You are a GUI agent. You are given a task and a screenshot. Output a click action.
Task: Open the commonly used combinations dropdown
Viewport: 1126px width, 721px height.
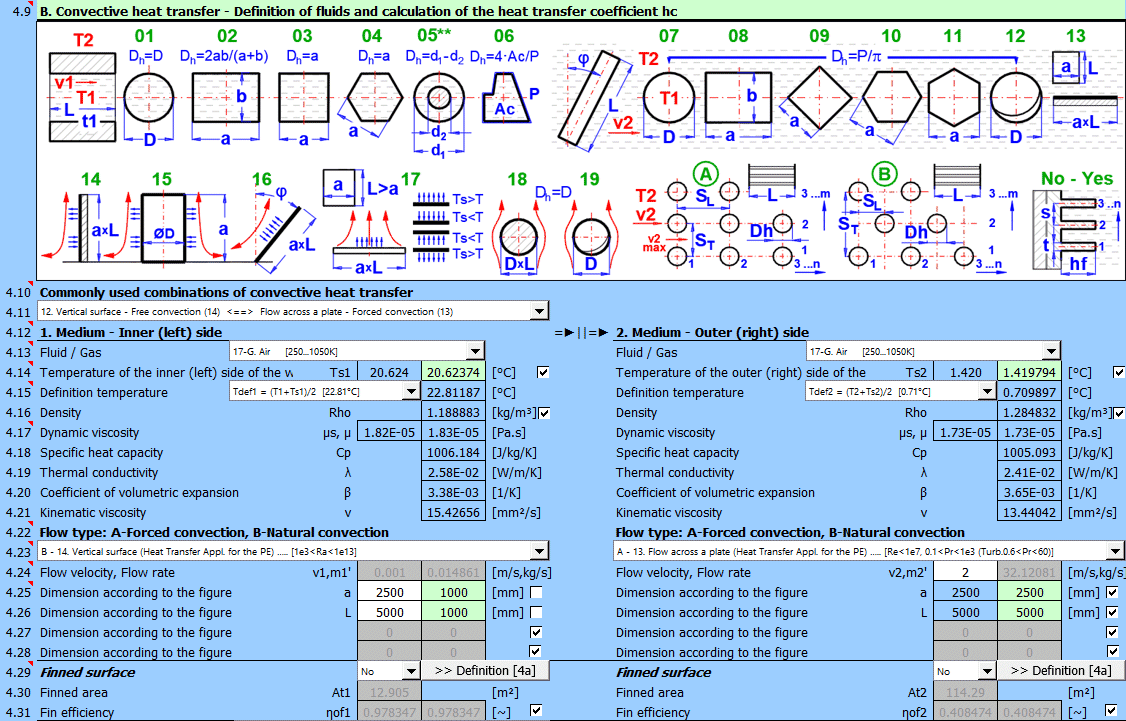(539, 312)
